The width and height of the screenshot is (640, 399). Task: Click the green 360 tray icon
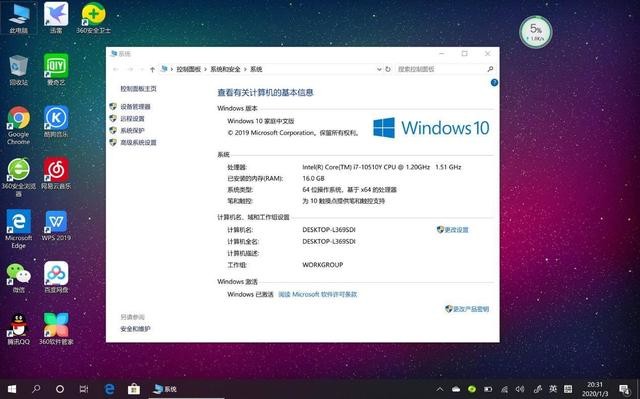pos(472,389)
